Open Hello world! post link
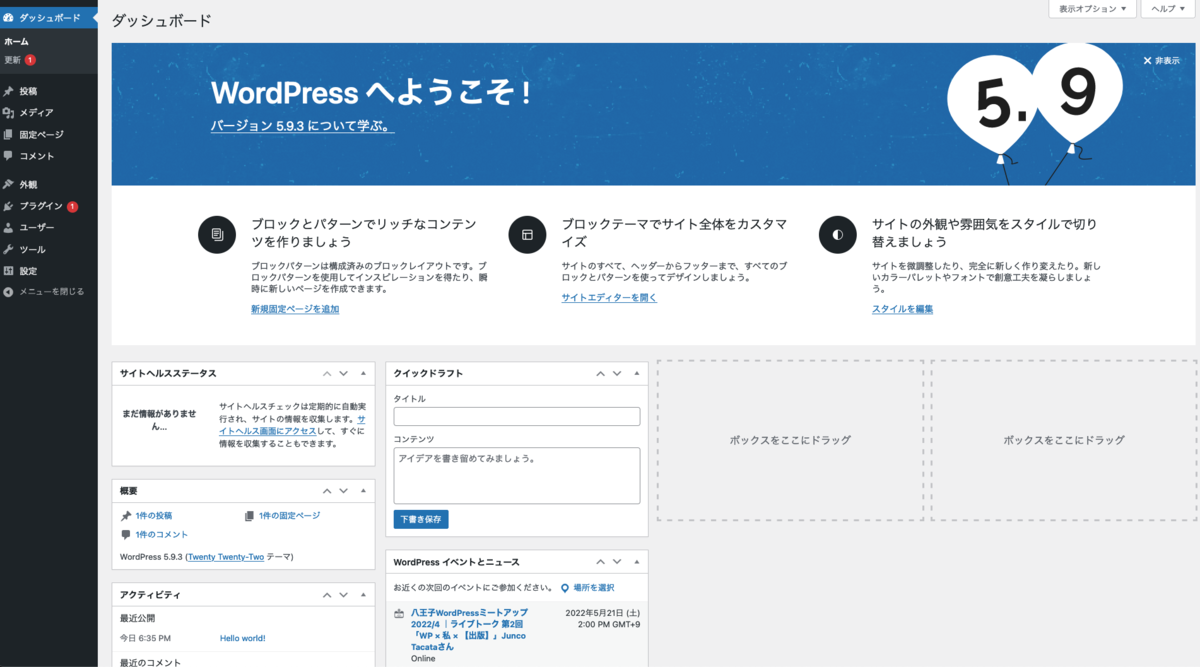The image size is (1200, 667). click(x=242, y=638)
